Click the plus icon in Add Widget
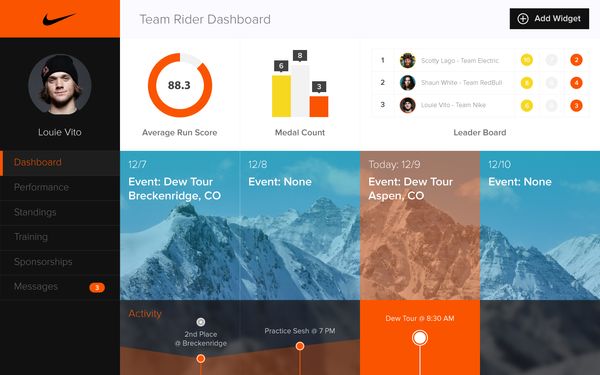Viewport: 600px width, 375px height. click(523, 19)
